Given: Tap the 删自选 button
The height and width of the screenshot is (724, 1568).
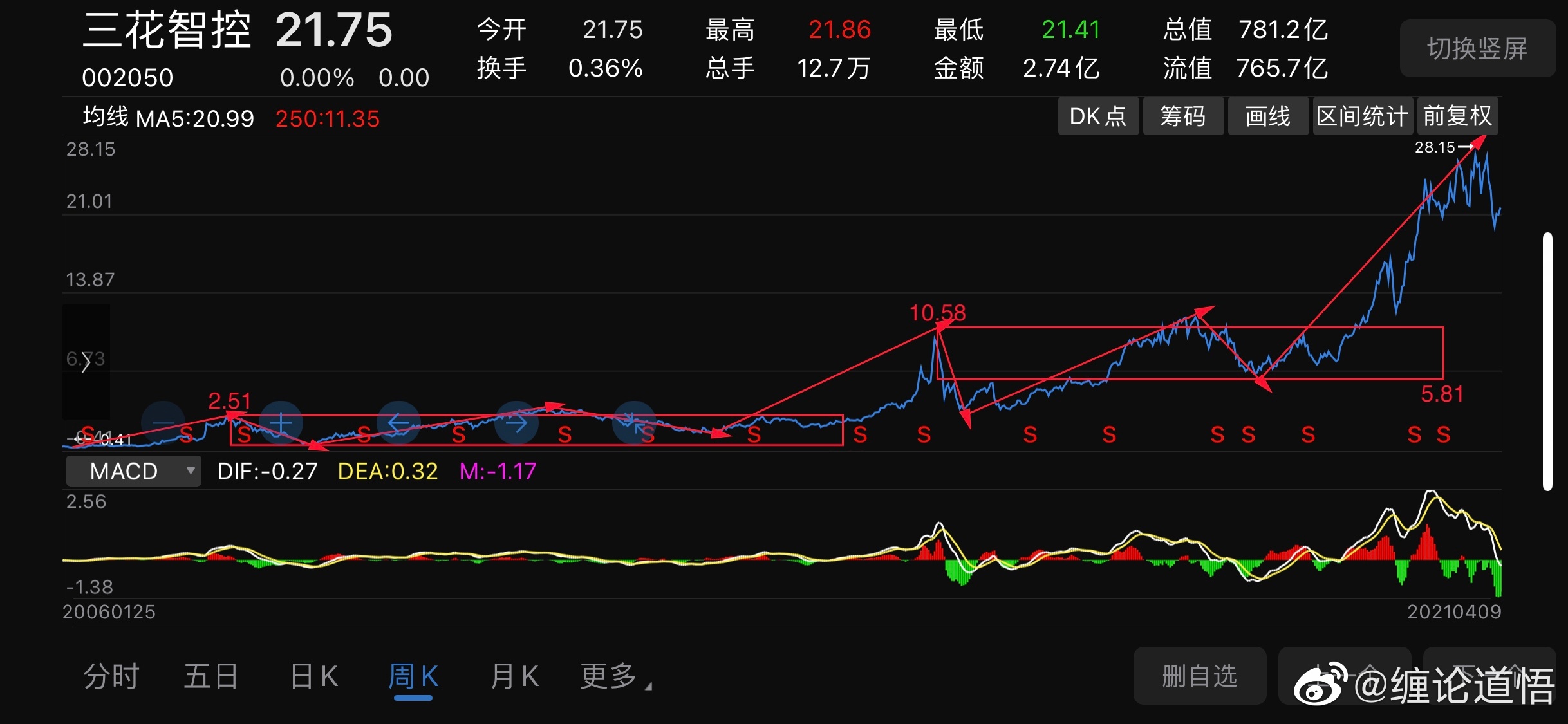Looking at the screenshot, I should tap(1200, 676).
